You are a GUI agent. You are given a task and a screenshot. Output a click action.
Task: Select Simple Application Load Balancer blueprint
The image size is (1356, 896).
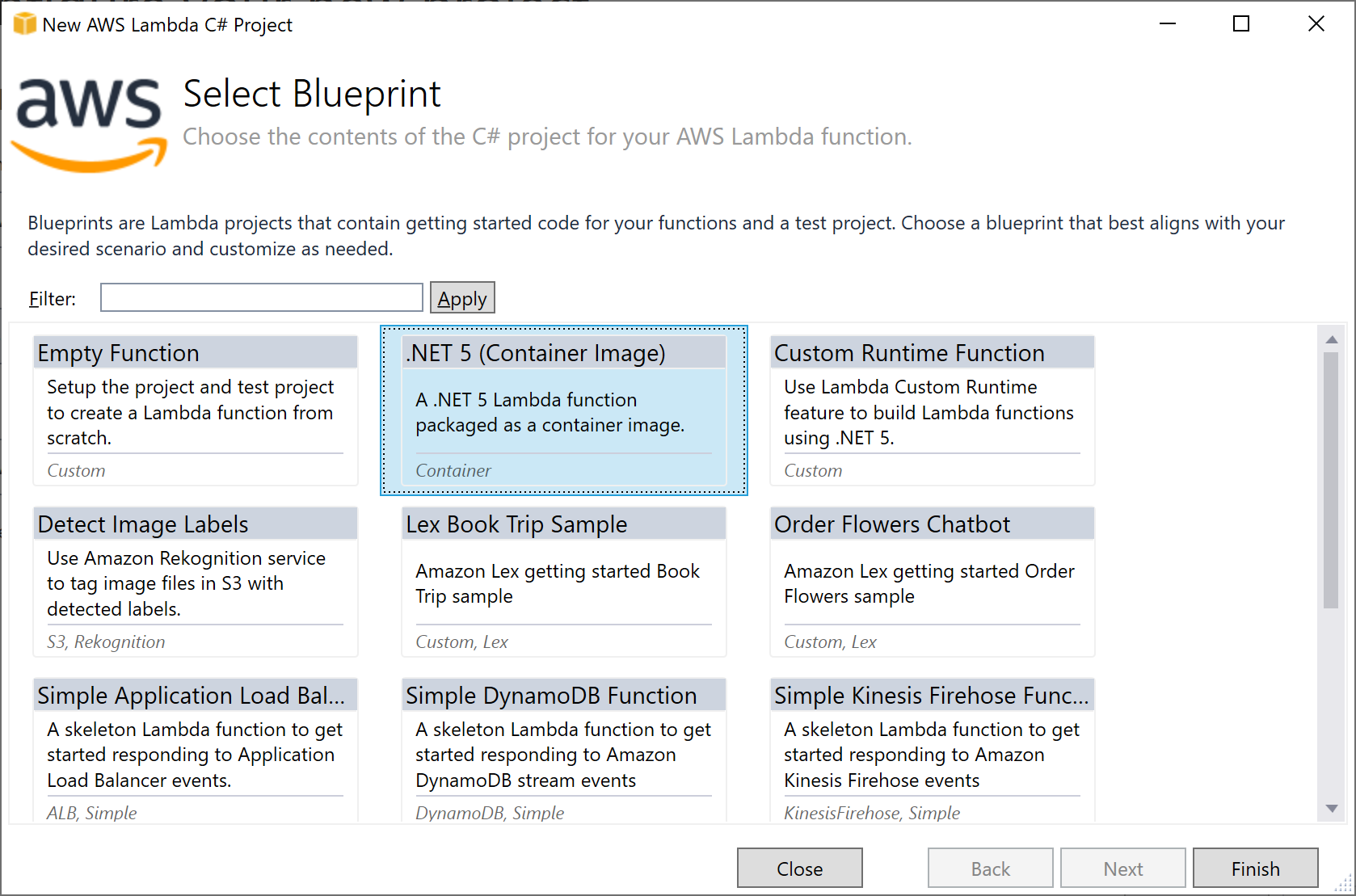[196, 751]
